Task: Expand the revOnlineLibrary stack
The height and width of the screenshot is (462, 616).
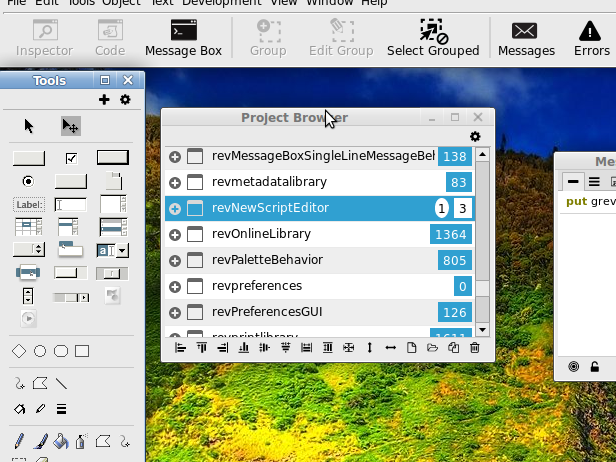Action: pos(175,235)
